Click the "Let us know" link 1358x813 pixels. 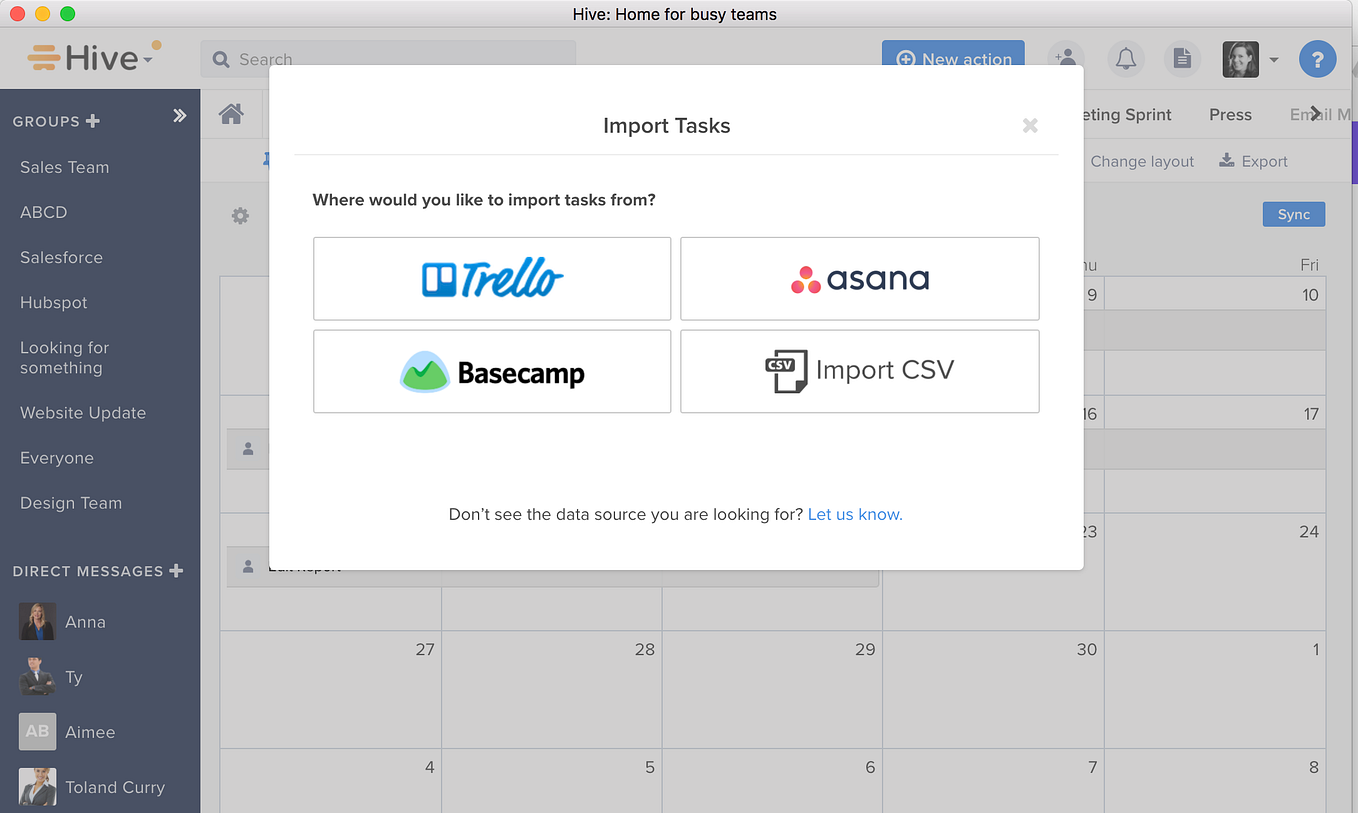854,513
